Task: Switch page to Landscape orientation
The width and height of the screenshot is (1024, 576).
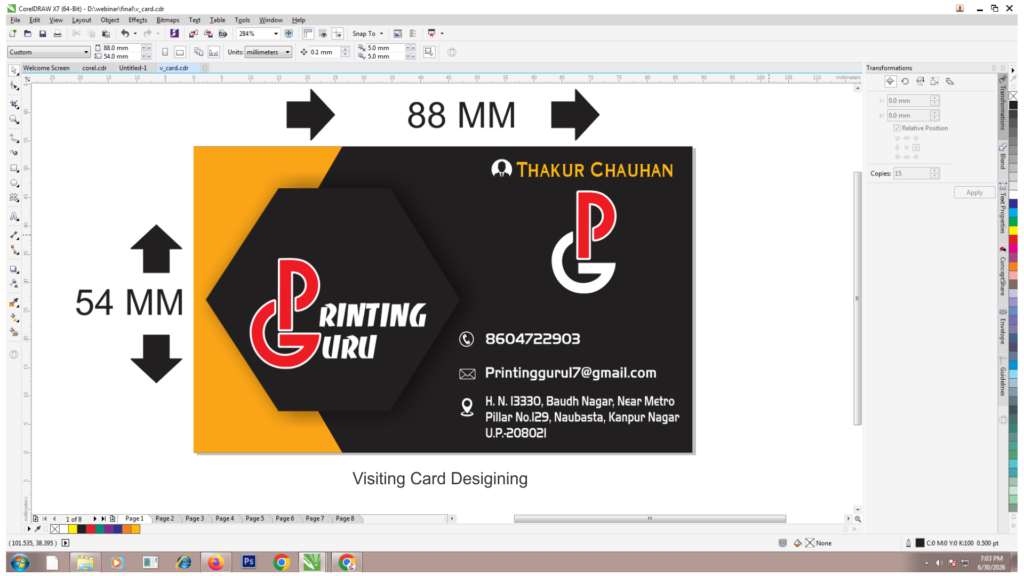Action: 180,52
